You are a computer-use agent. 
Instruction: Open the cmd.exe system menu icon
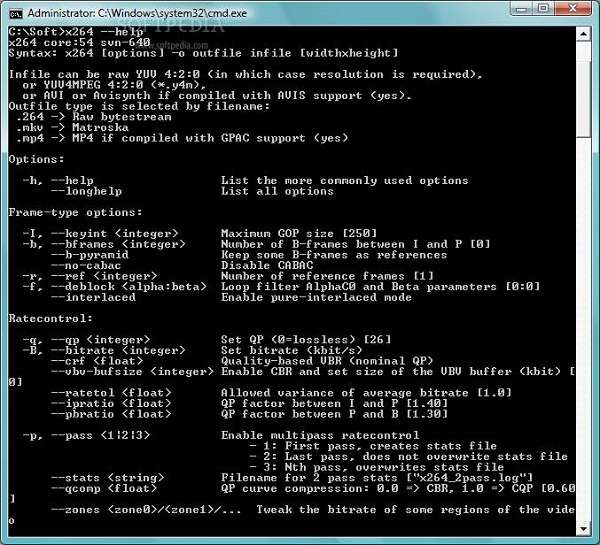[16, 14]
